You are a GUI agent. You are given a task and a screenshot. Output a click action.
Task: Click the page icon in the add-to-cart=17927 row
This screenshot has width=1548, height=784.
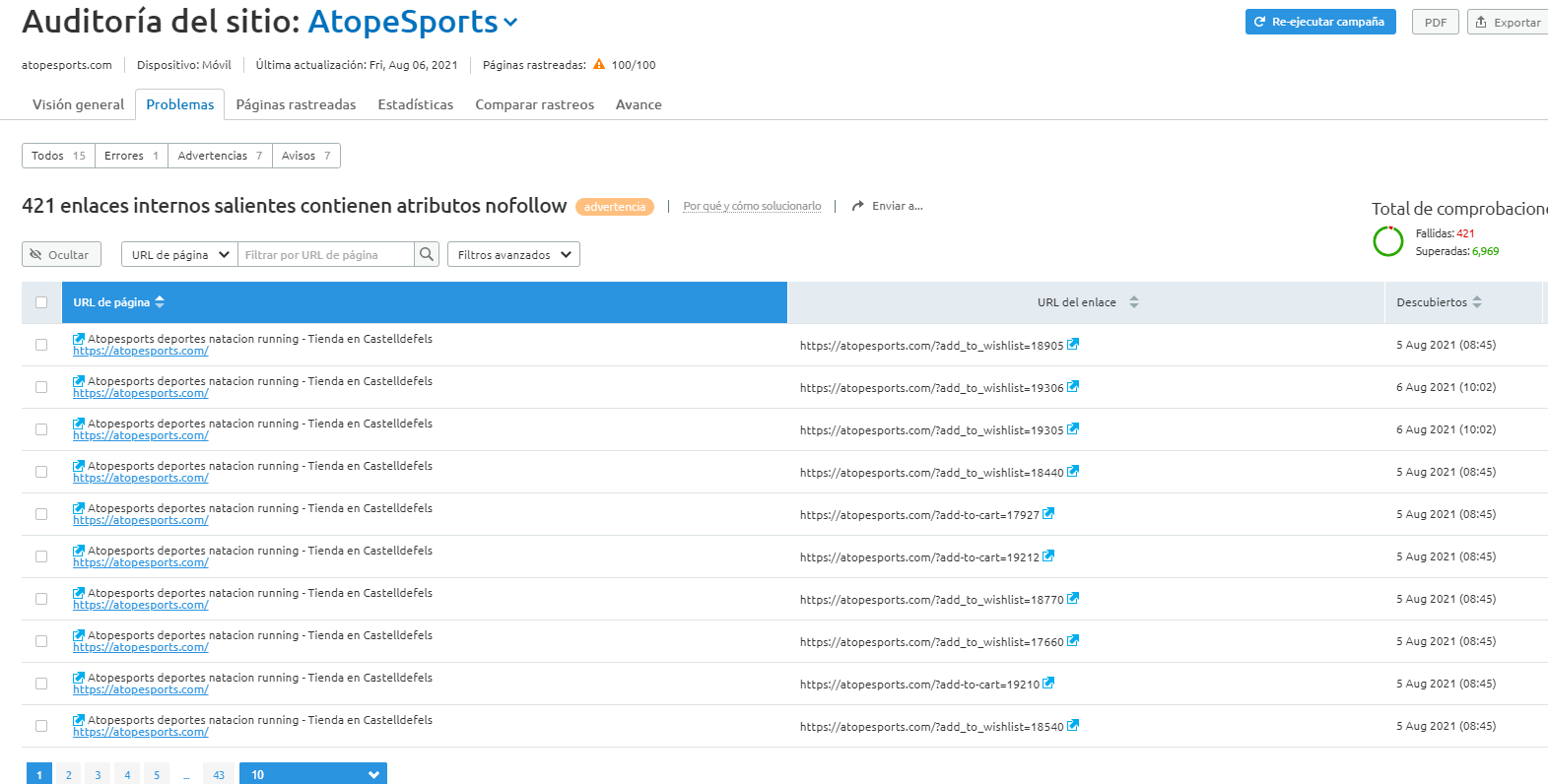click(79, 508)
